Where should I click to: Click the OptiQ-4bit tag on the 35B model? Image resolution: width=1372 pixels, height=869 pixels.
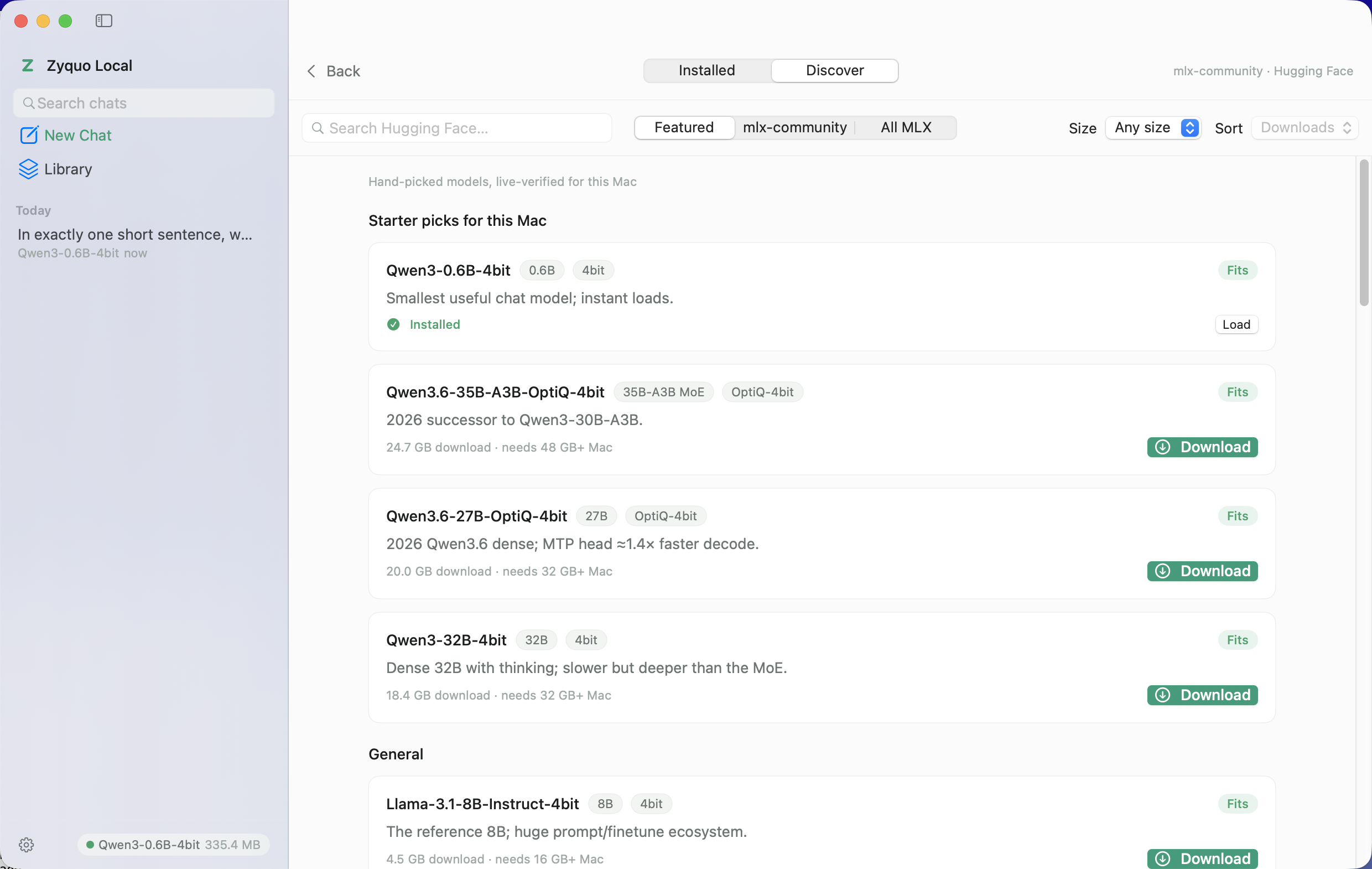tap(762, 392)
